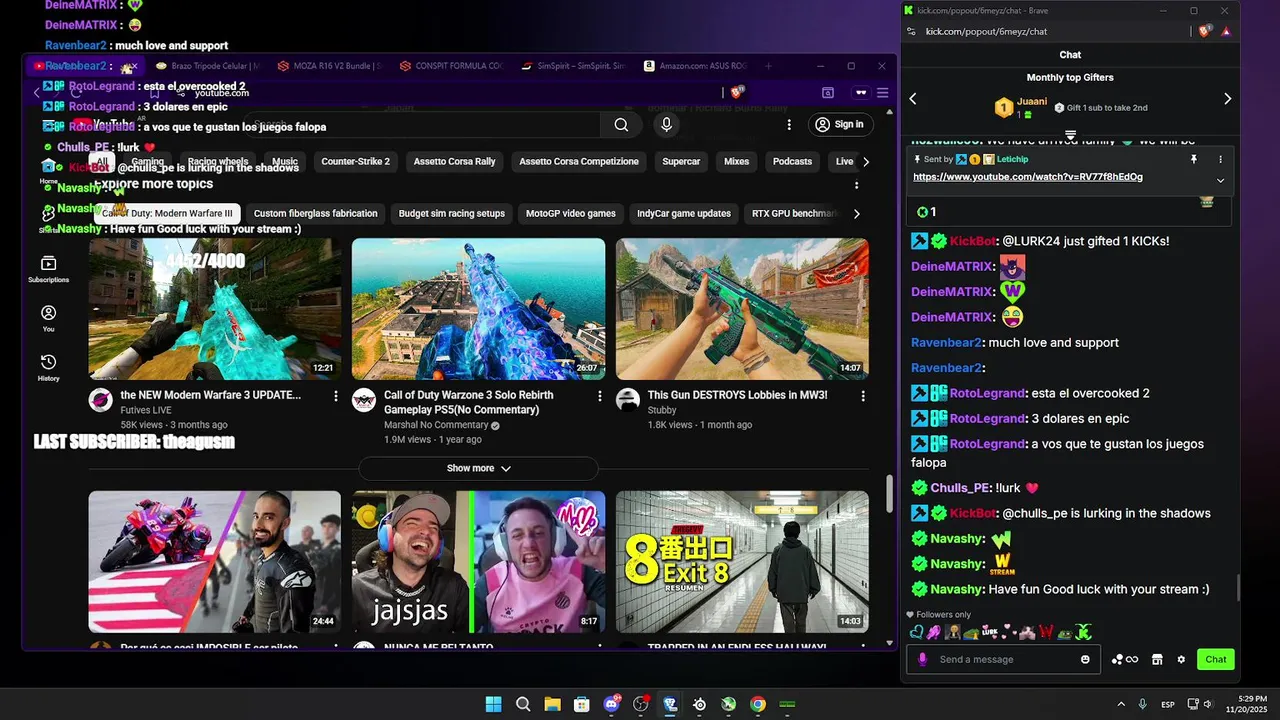Open Brave main hamburger menu in YouTube window
The height and width of the screenshot is (720, 1280).
pos(882,93)
